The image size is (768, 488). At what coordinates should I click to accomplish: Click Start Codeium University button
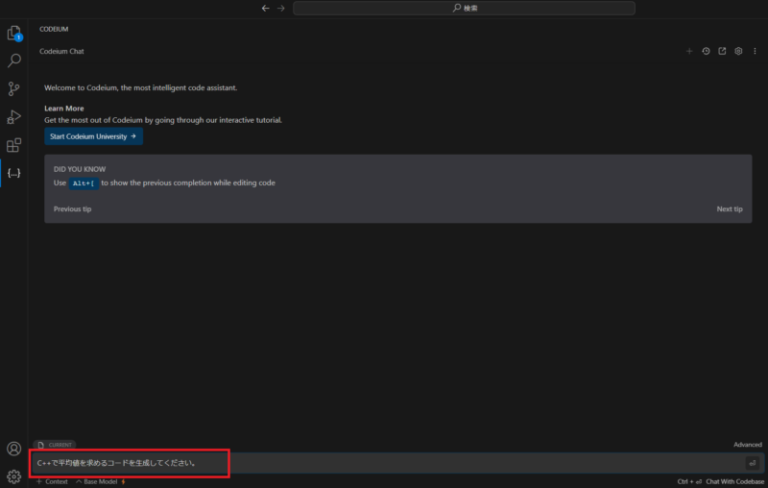tap(93, 136)
